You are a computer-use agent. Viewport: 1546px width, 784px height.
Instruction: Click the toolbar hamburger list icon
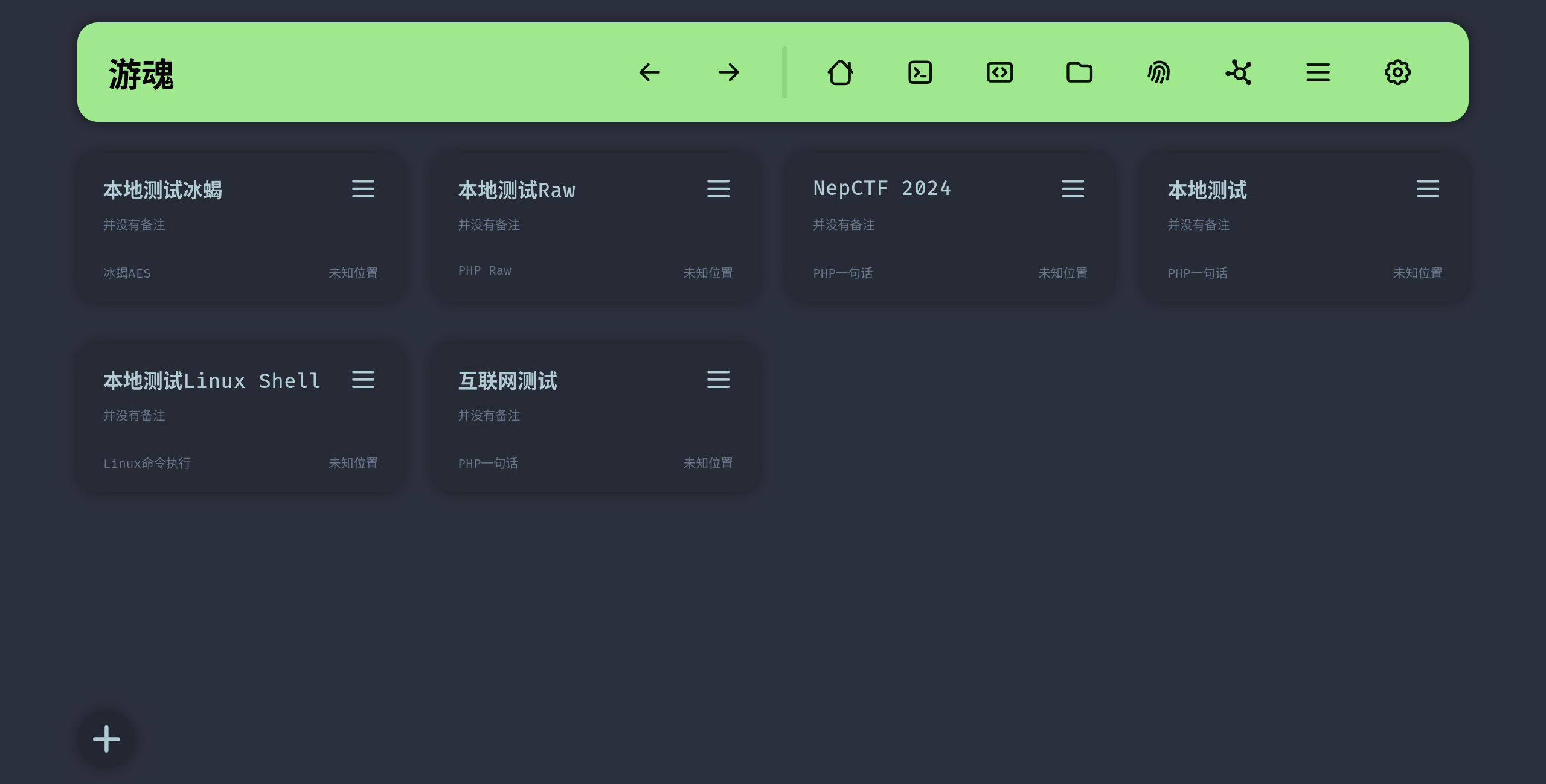point(1318,72)
